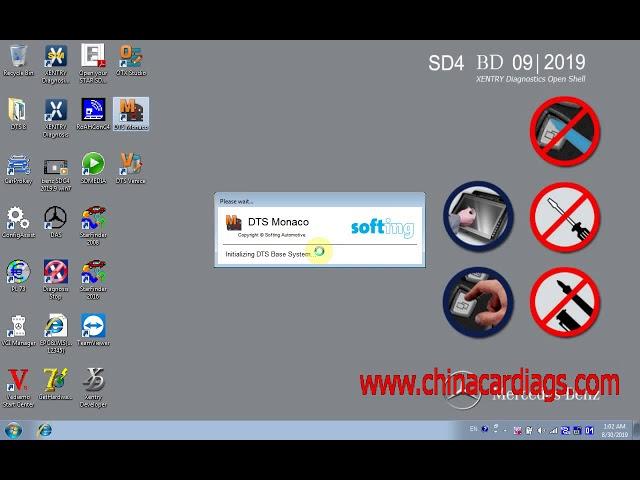640x480 pixels.
Task: Open the Windows Start menu orb
Action: pyautogui.click(x=13, y=430)
